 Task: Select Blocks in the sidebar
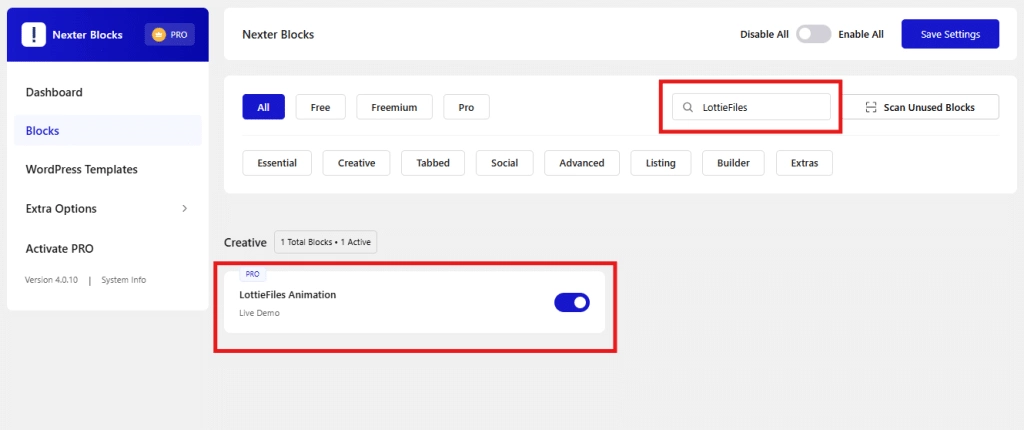click(x=108, y=131)
